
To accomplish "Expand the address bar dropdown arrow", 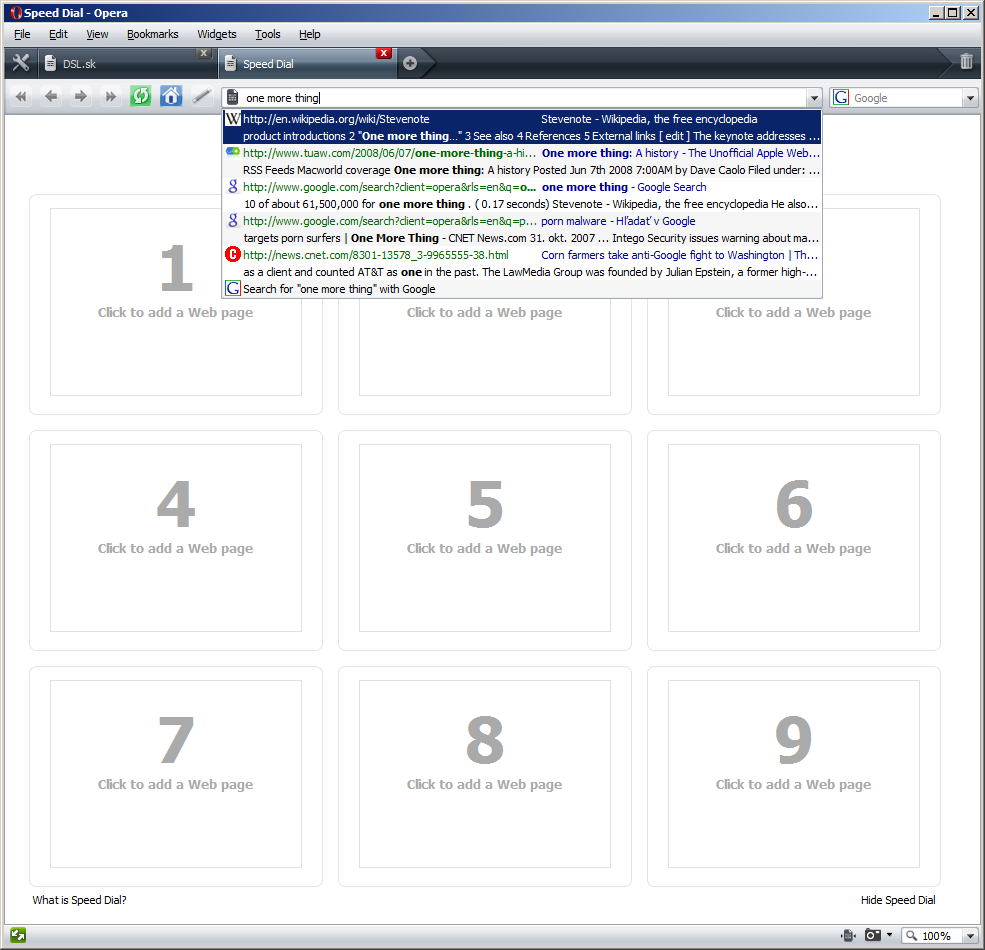I will click(814, 98).
